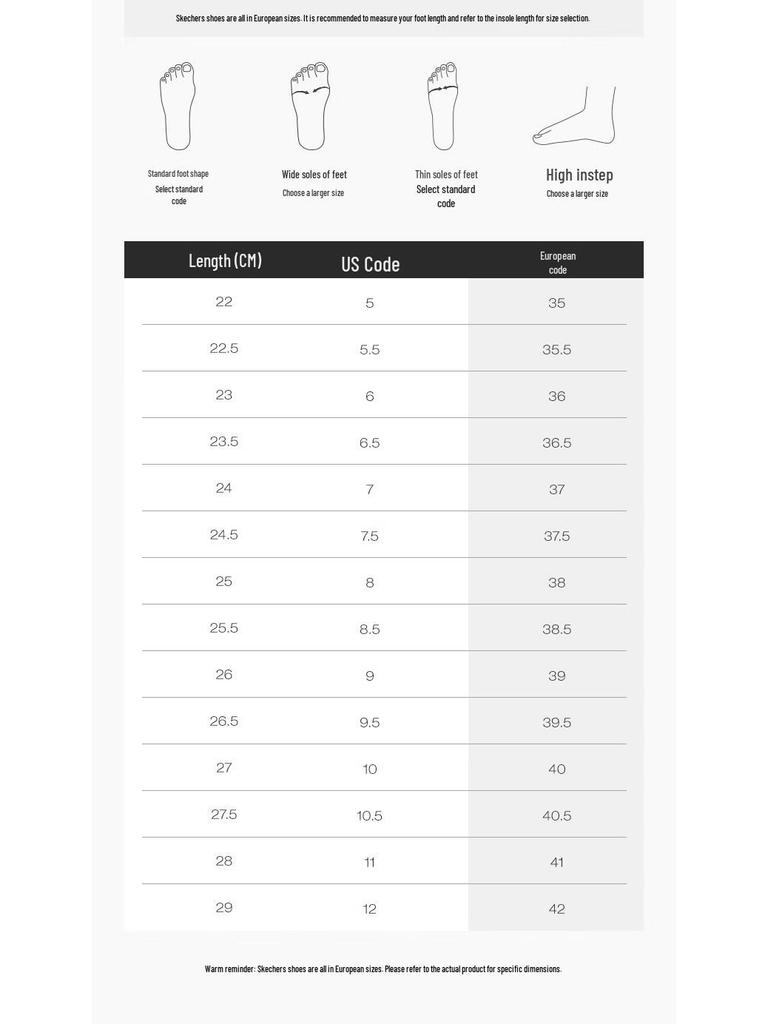Click the Warm reminder note text
Screen dimensions: 768x1024
(x=383, y=968)
